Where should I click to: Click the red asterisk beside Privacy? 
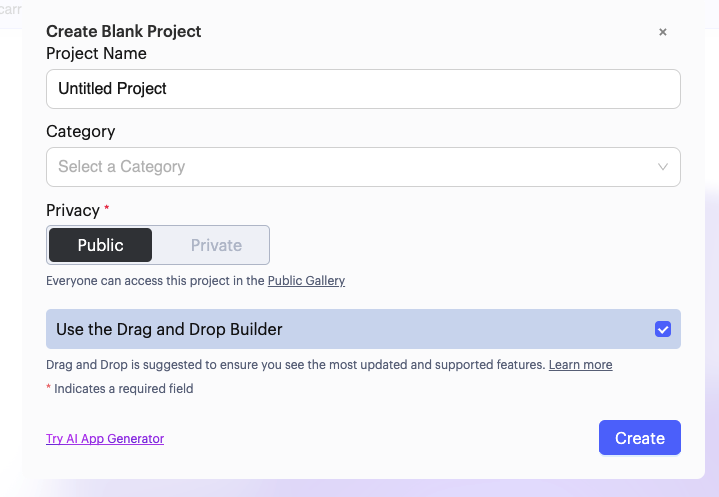[x=107, y=209]
